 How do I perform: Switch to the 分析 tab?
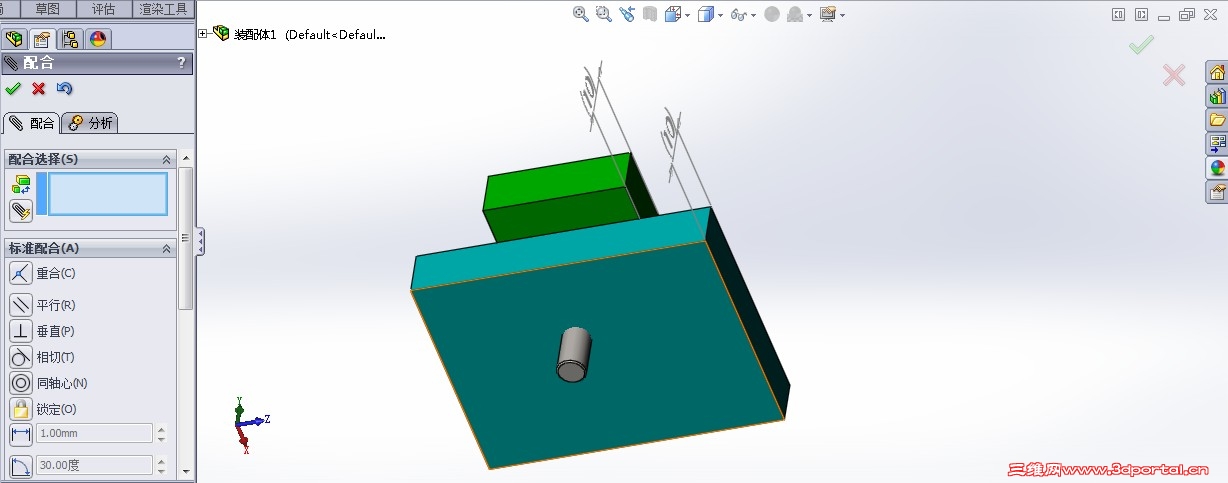[x=90, y=123]
